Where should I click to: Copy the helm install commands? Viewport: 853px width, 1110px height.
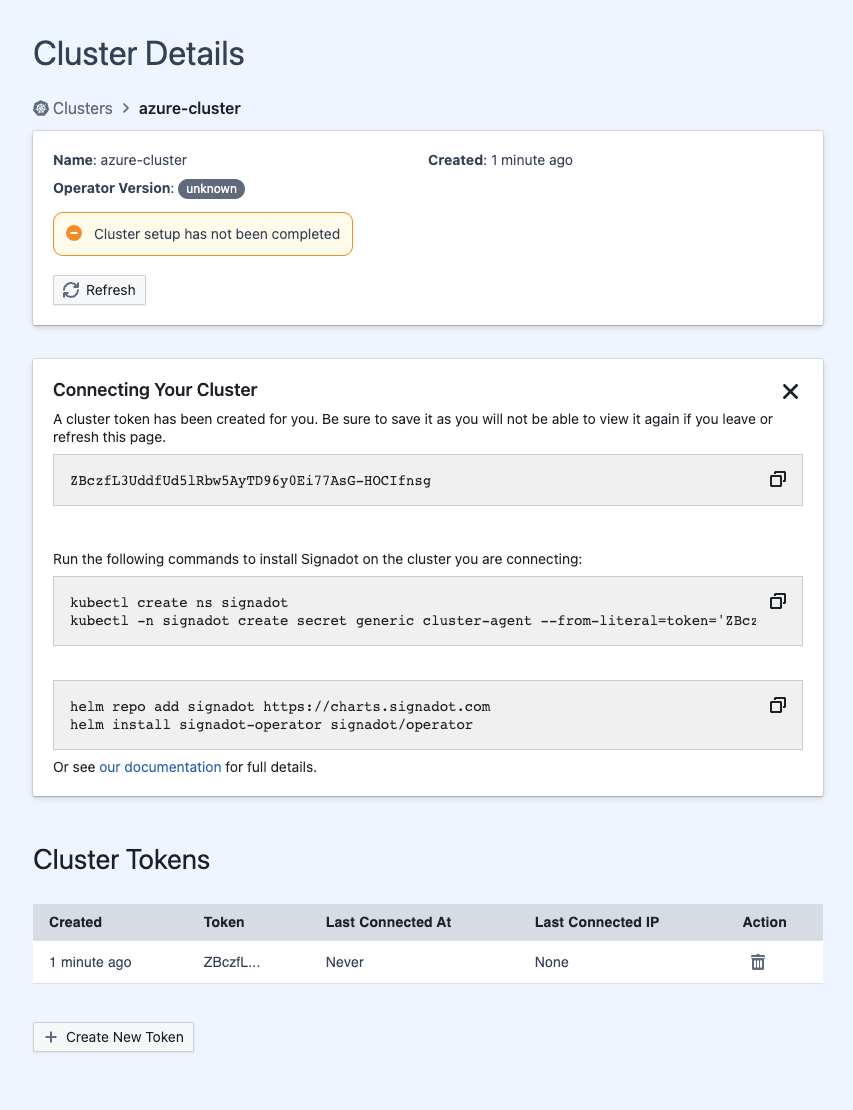pos(777,705)
